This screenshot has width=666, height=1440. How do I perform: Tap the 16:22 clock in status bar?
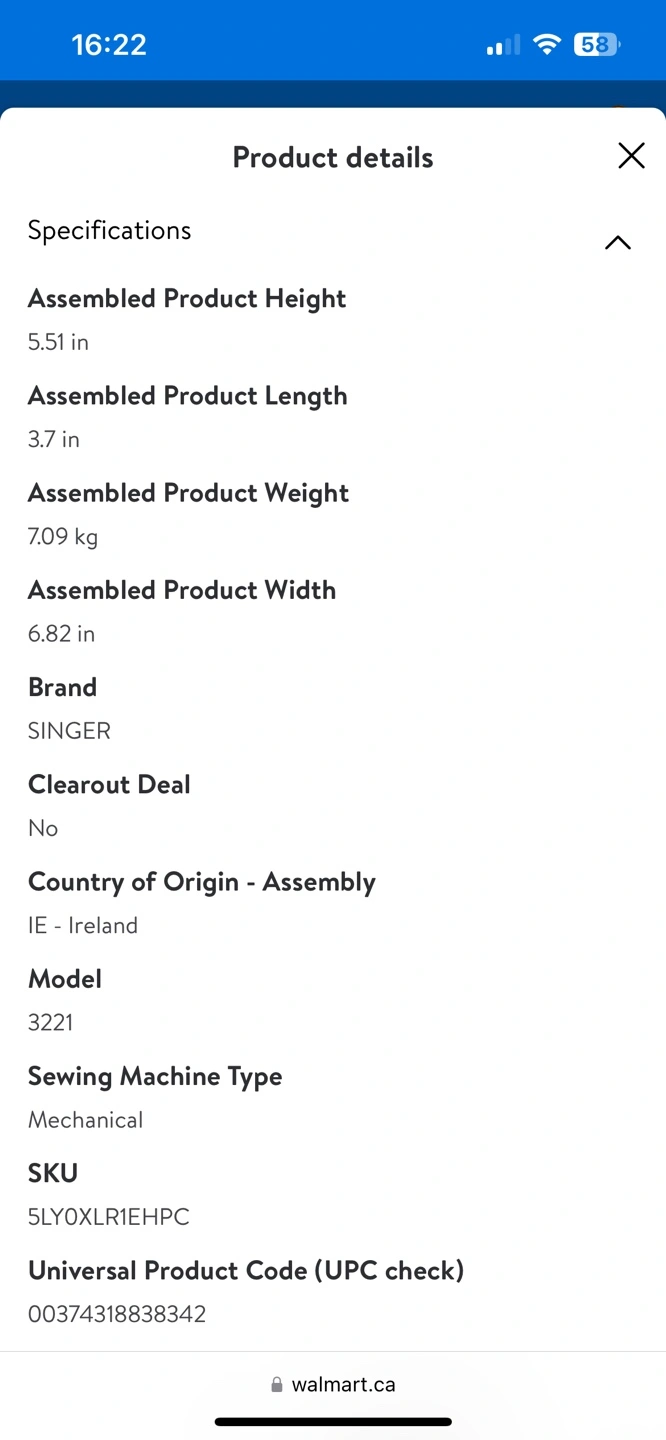(x=109, y=45)
